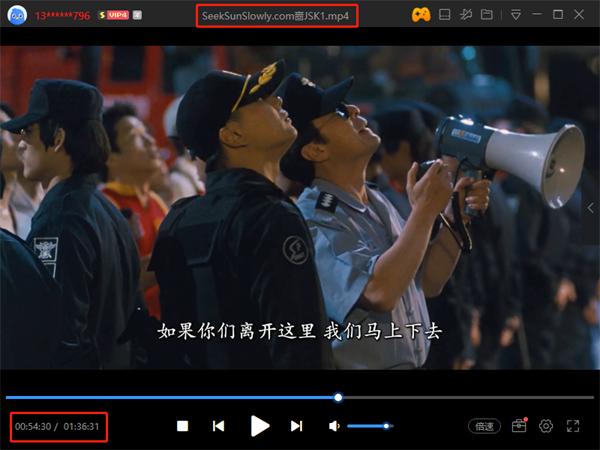The height and width of the screenshot is (450, 600).
Task: Open the 倍速 playback speed button
Action: (x=484, y=426)
